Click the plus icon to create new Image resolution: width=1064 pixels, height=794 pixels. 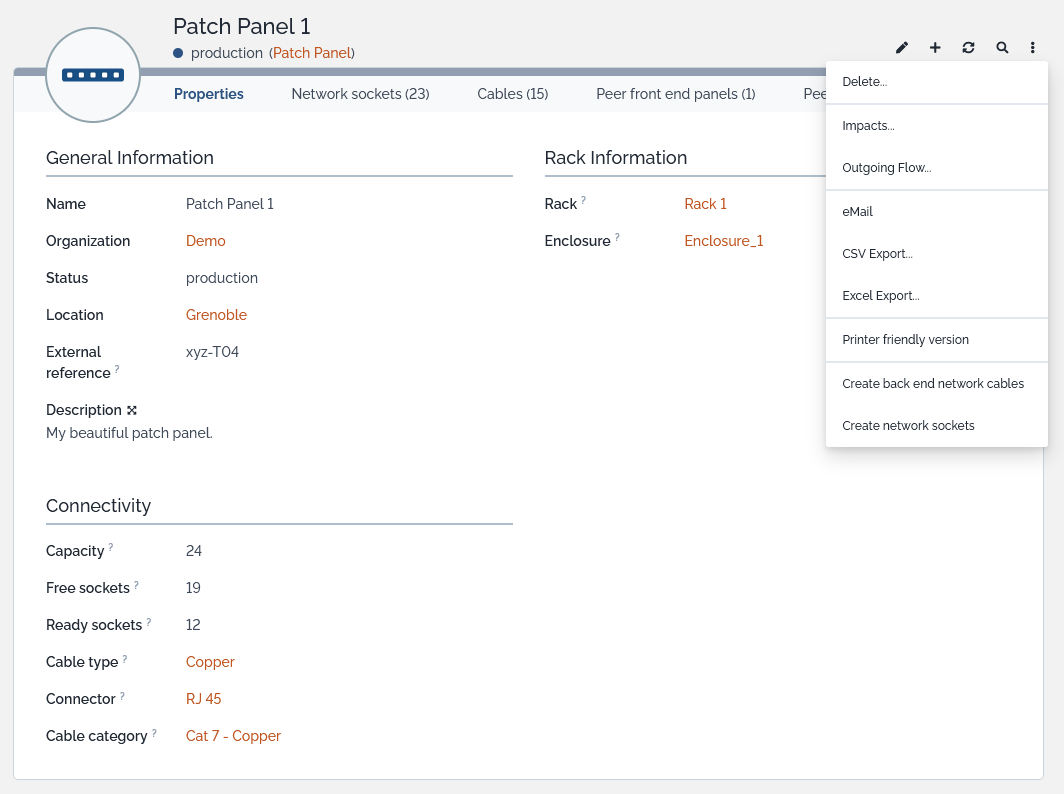[x=935, y=48]
